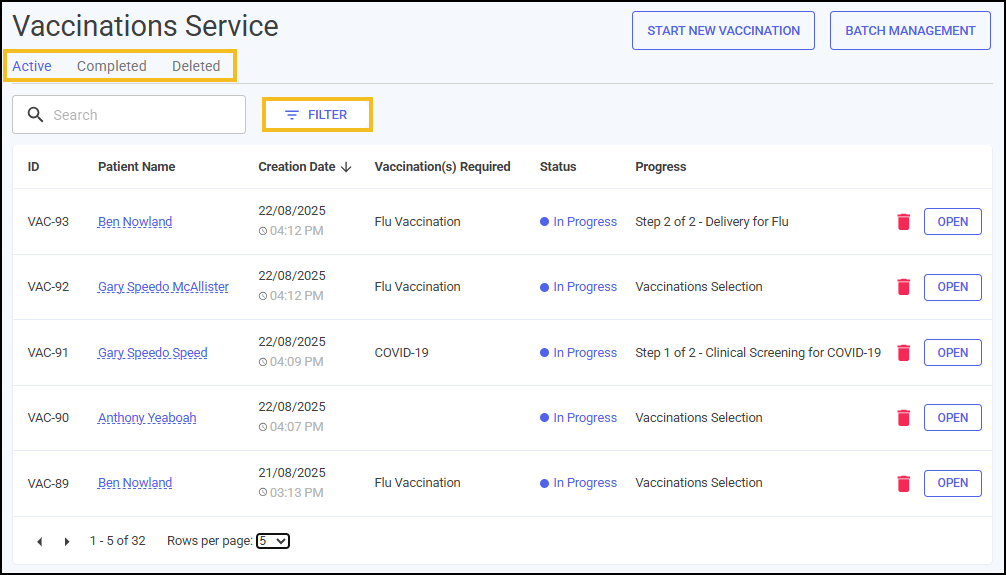
Task: Open patient link Gary Speedo McAllister
Action: click(x=163, y=287)
